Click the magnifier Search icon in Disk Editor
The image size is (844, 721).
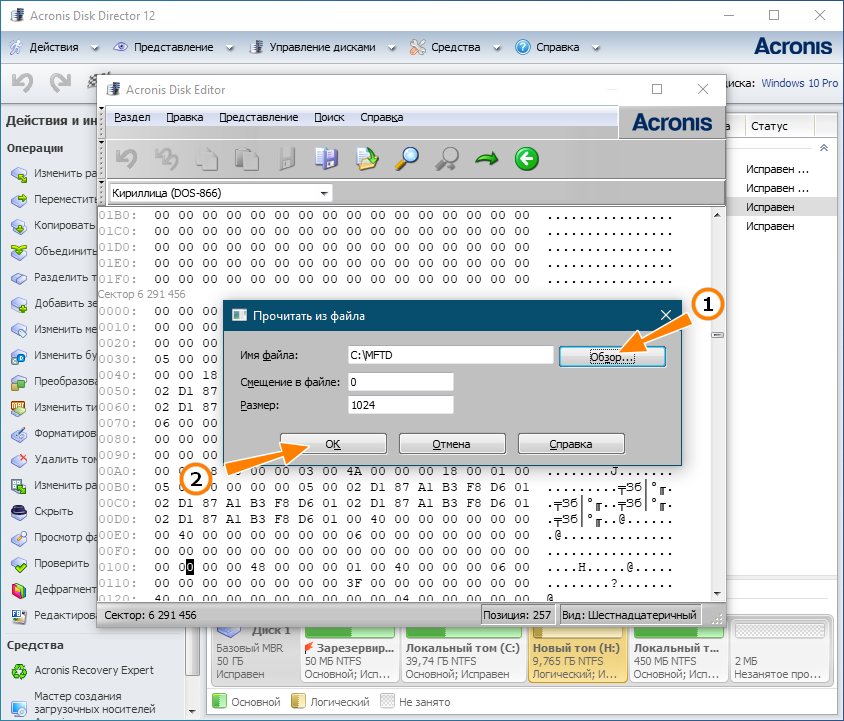click(407, 158)
